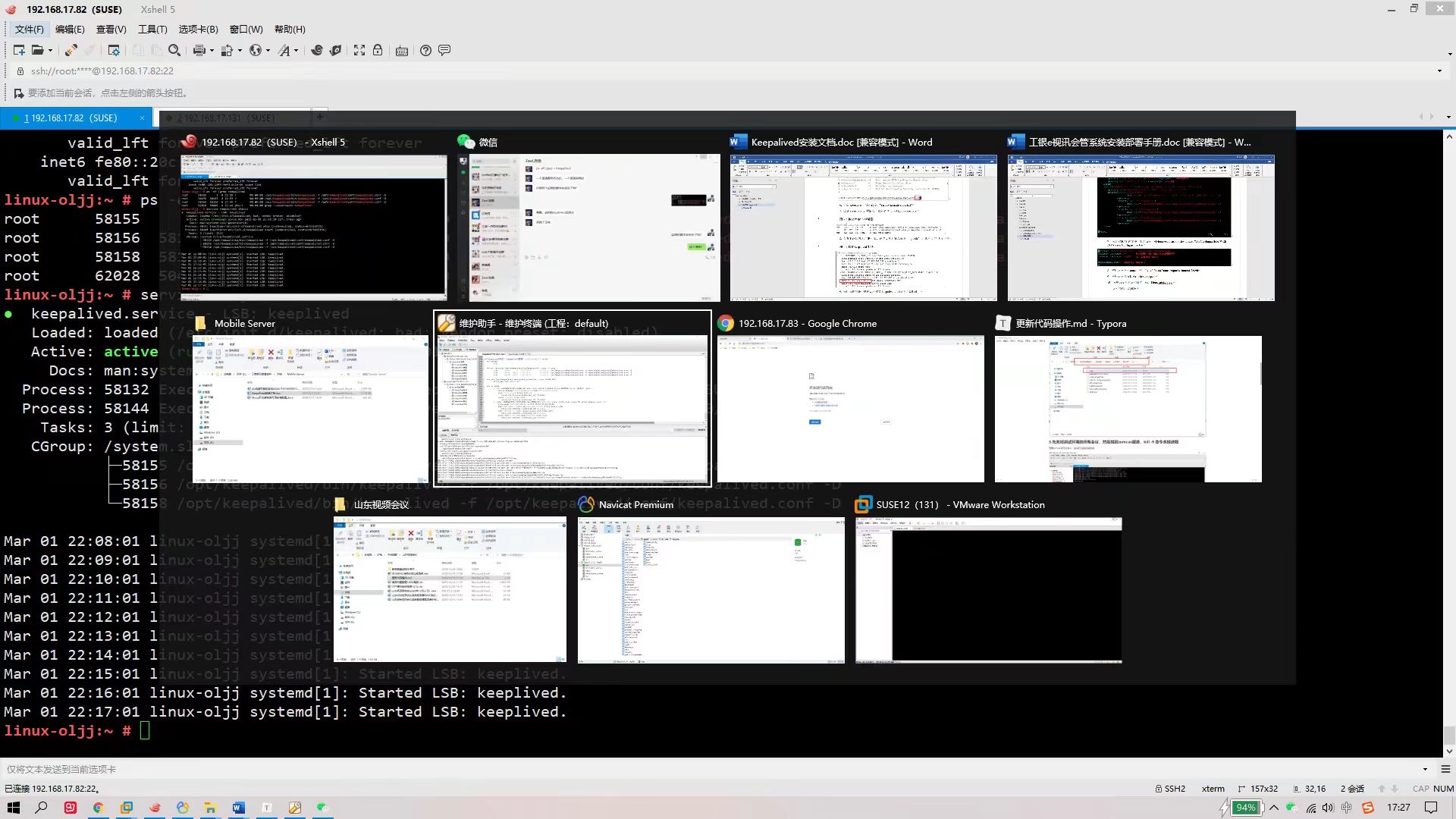Open the 帮助(H) menu

click(290, 29)
